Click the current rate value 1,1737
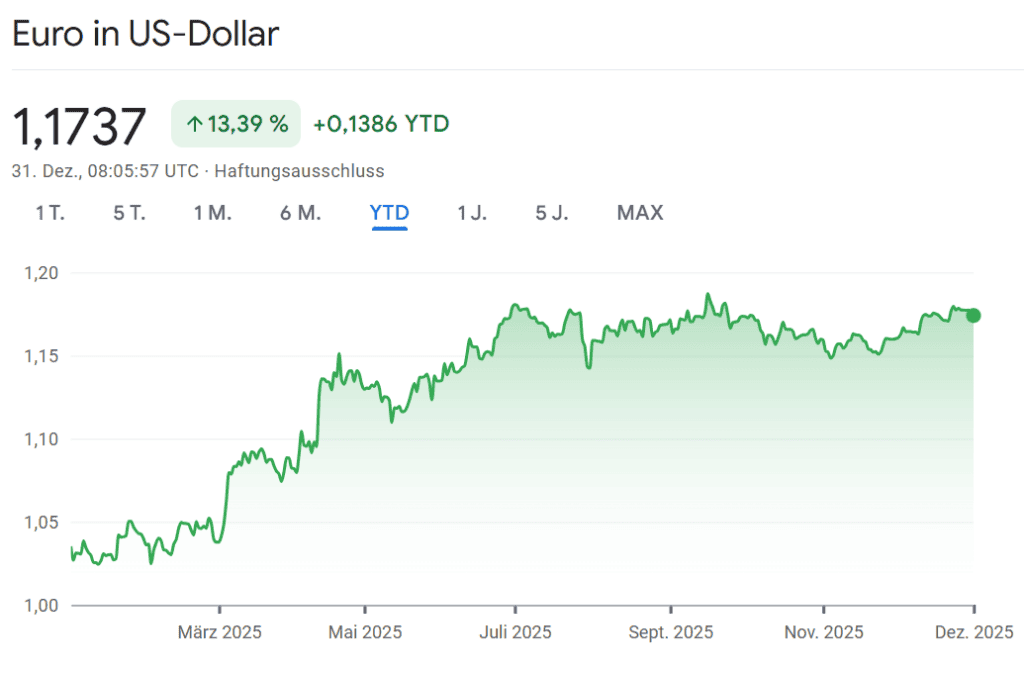Viewport: 1024px width, 675px height. click(x=79, y=127)
